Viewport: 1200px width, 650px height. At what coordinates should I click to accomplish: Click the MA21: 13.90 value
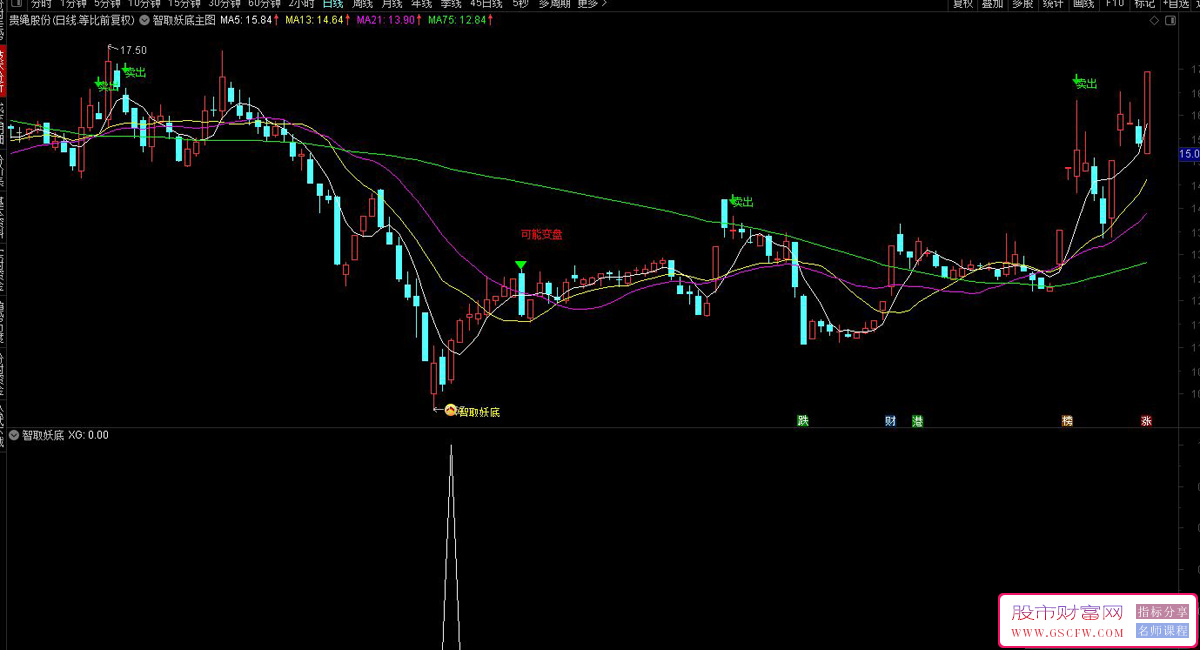pos(388,19)
